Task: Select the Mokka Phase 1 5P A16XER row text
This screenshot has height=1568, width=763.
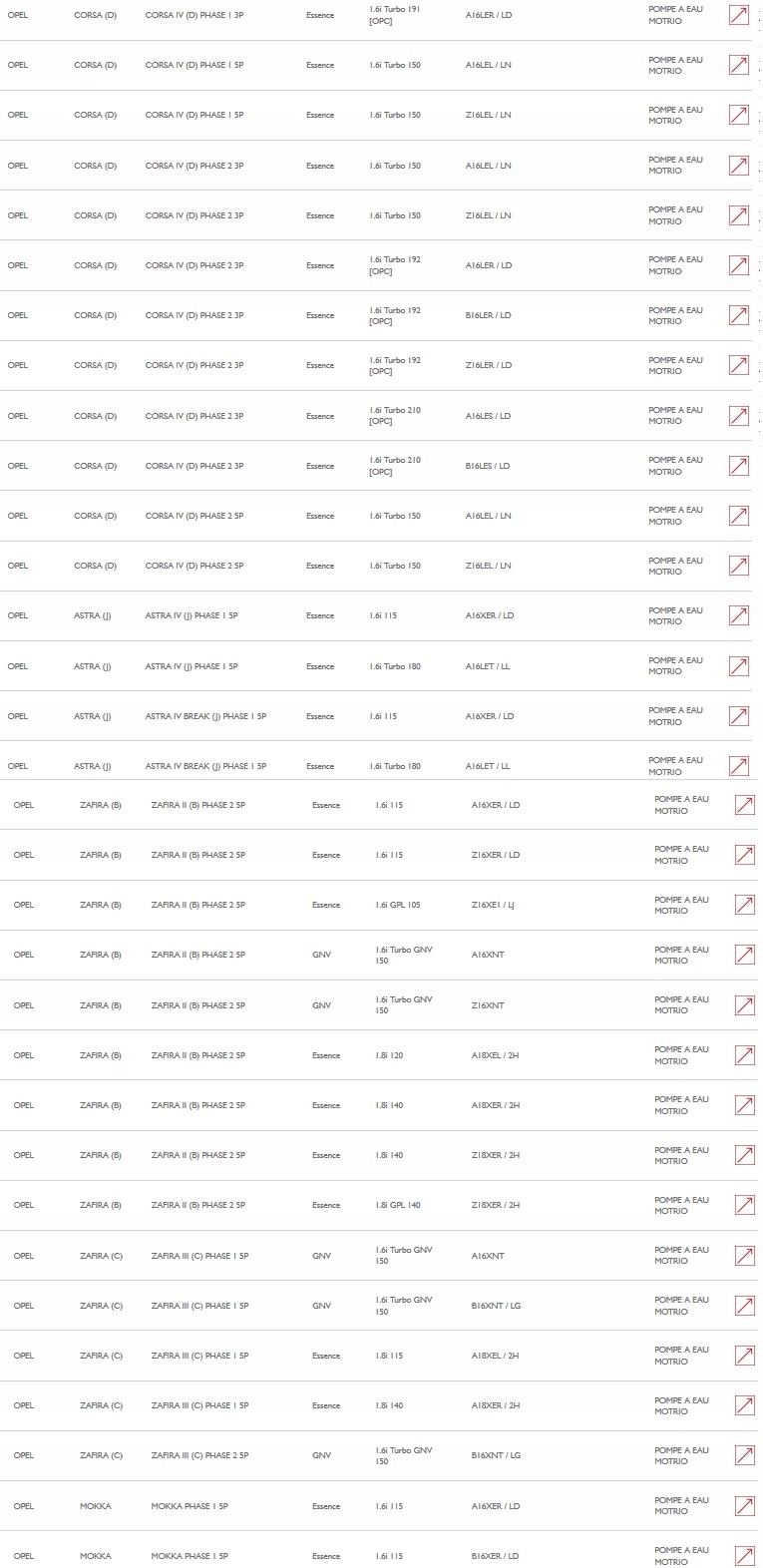Action: pyautogui.click(x=379, y=1506)
